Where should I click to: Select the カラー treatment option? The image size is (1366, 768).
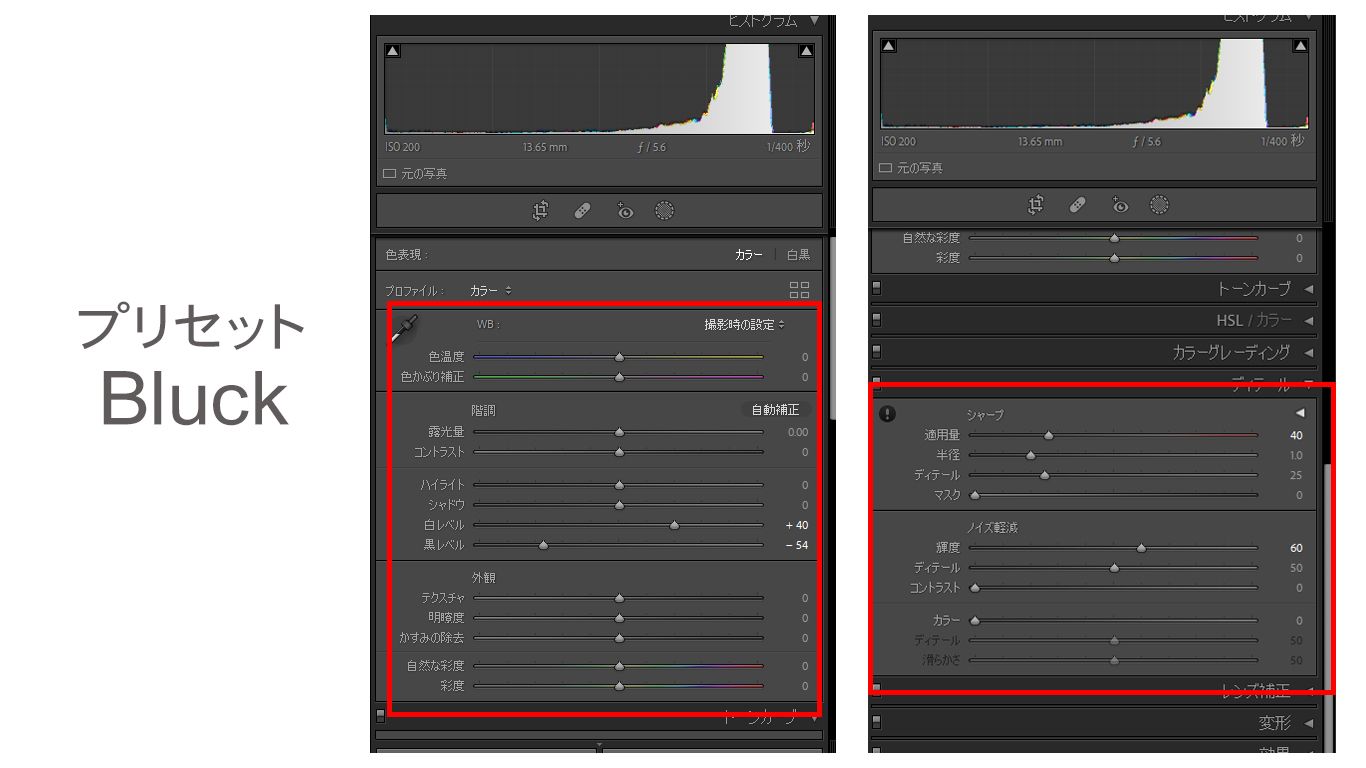pyautogui.click(x=748, y=255)
